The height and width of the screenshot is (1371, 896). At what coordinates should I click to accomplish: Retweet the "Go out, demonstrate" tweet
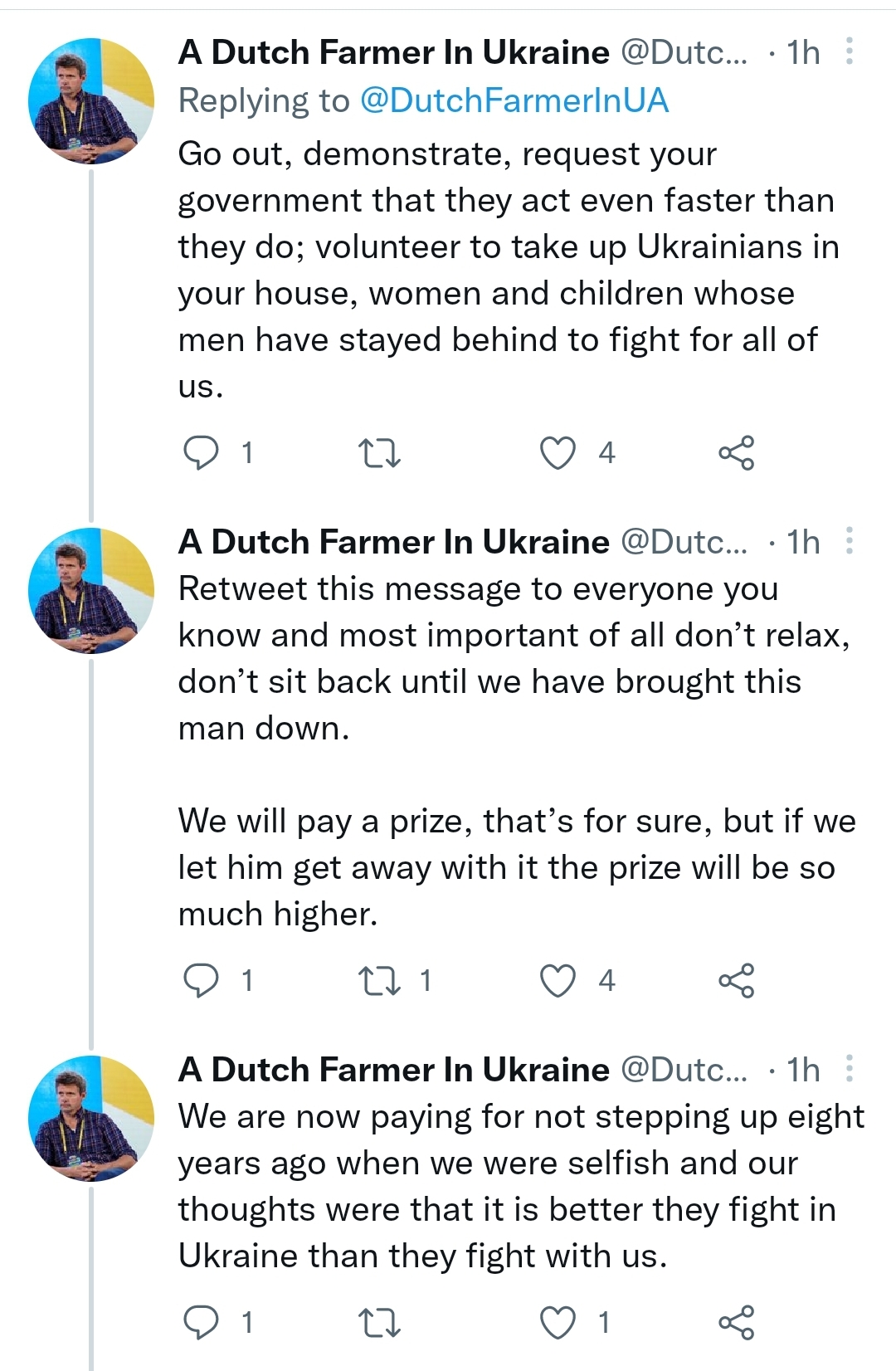(379, 453)
